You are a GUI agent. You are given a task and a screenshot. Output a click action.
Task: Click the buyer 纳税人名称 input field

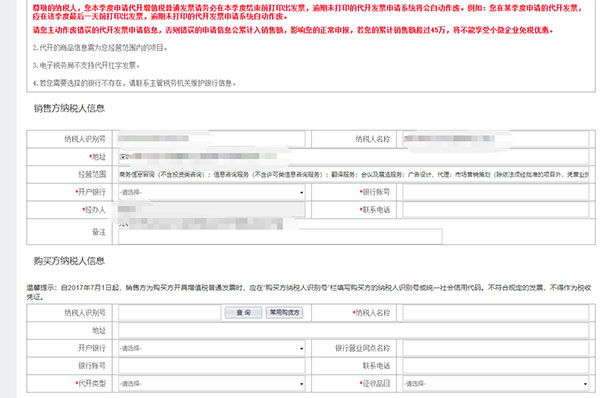click(x=496, y=313)
